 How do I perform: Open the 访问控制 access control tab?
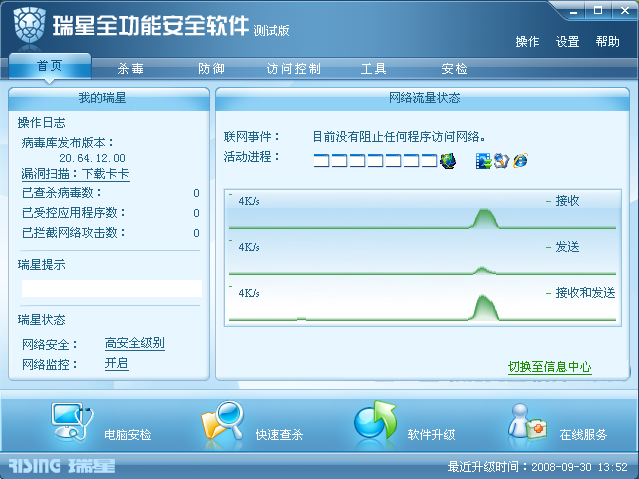293,68
